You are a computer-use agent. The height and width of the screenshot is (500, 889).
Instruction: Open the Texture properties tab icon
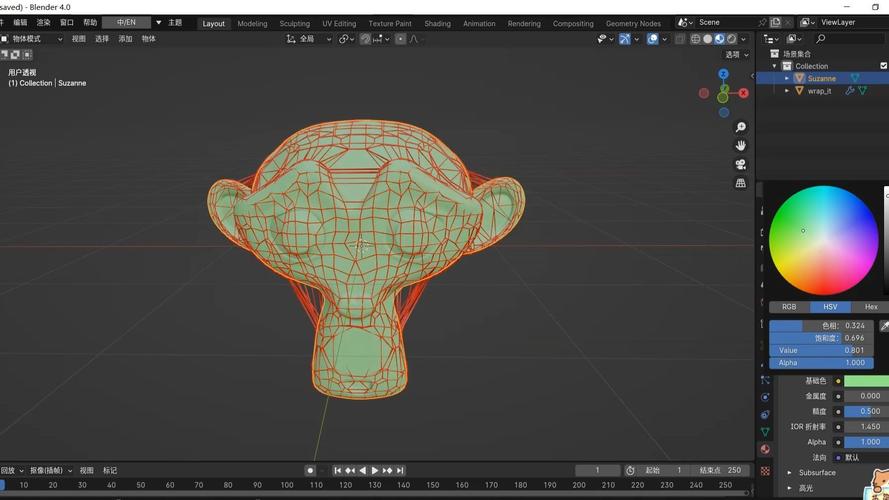[x=765, y=471]
